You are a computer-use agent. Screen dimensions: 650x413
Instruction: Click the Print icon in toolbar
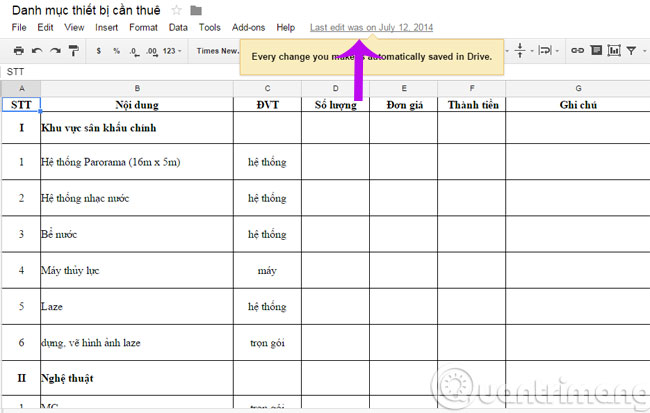click(x=19, y=51)
